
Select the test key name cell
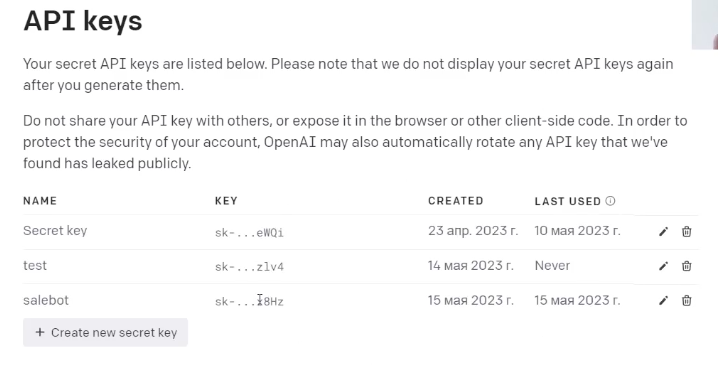point(35,266)
